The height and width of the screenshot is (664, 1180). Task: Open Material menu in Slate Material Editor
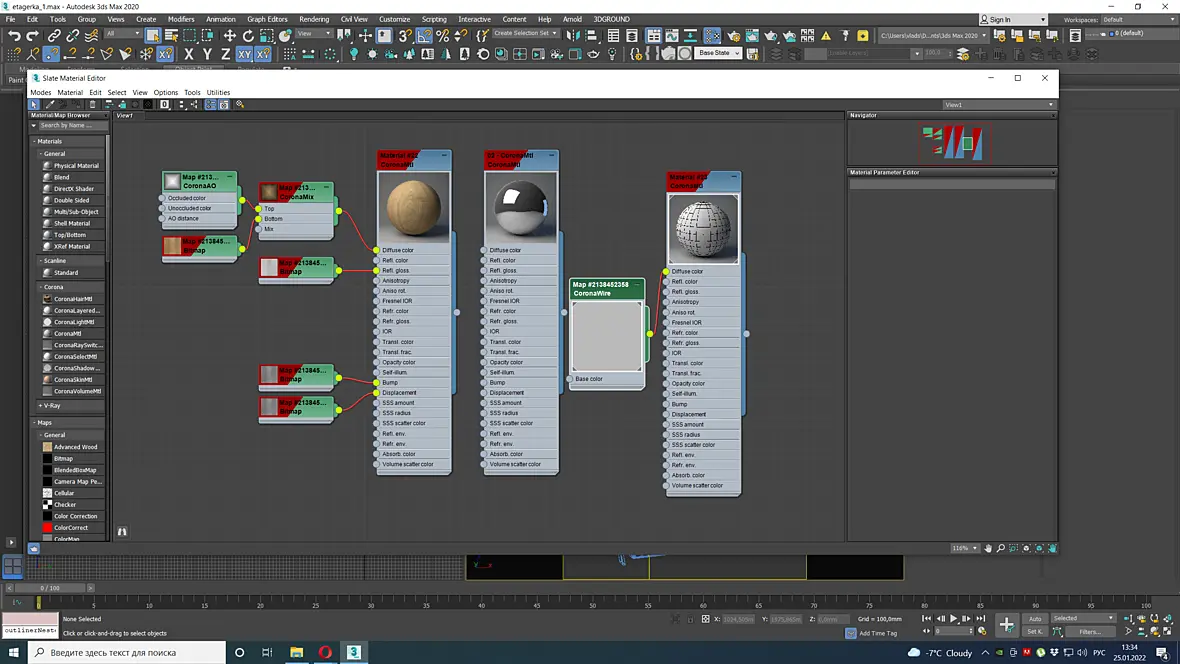coord(70,93)
